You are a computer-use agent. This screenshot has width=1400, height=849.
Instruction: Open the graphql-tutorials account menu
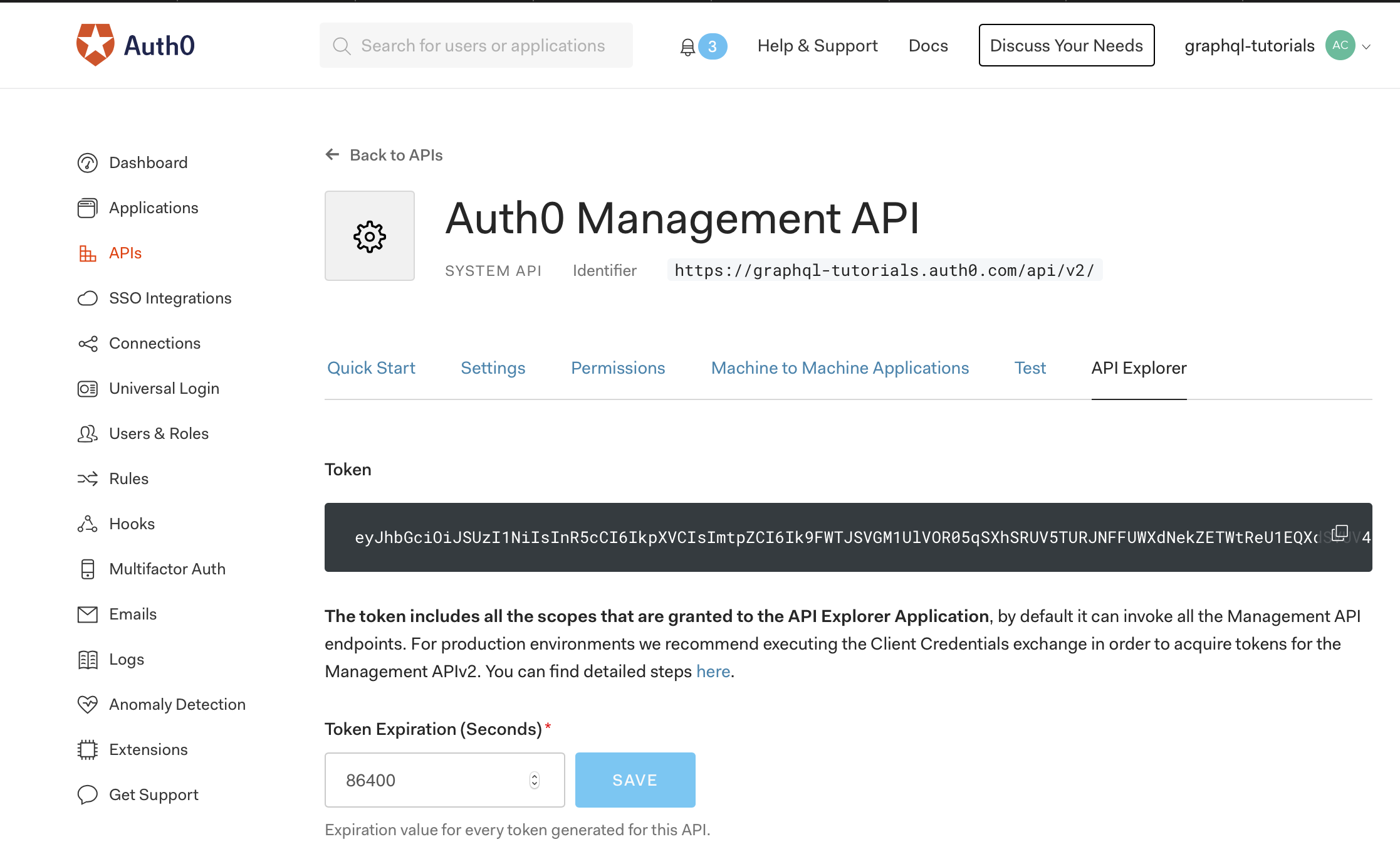[x=1277, y=45]
